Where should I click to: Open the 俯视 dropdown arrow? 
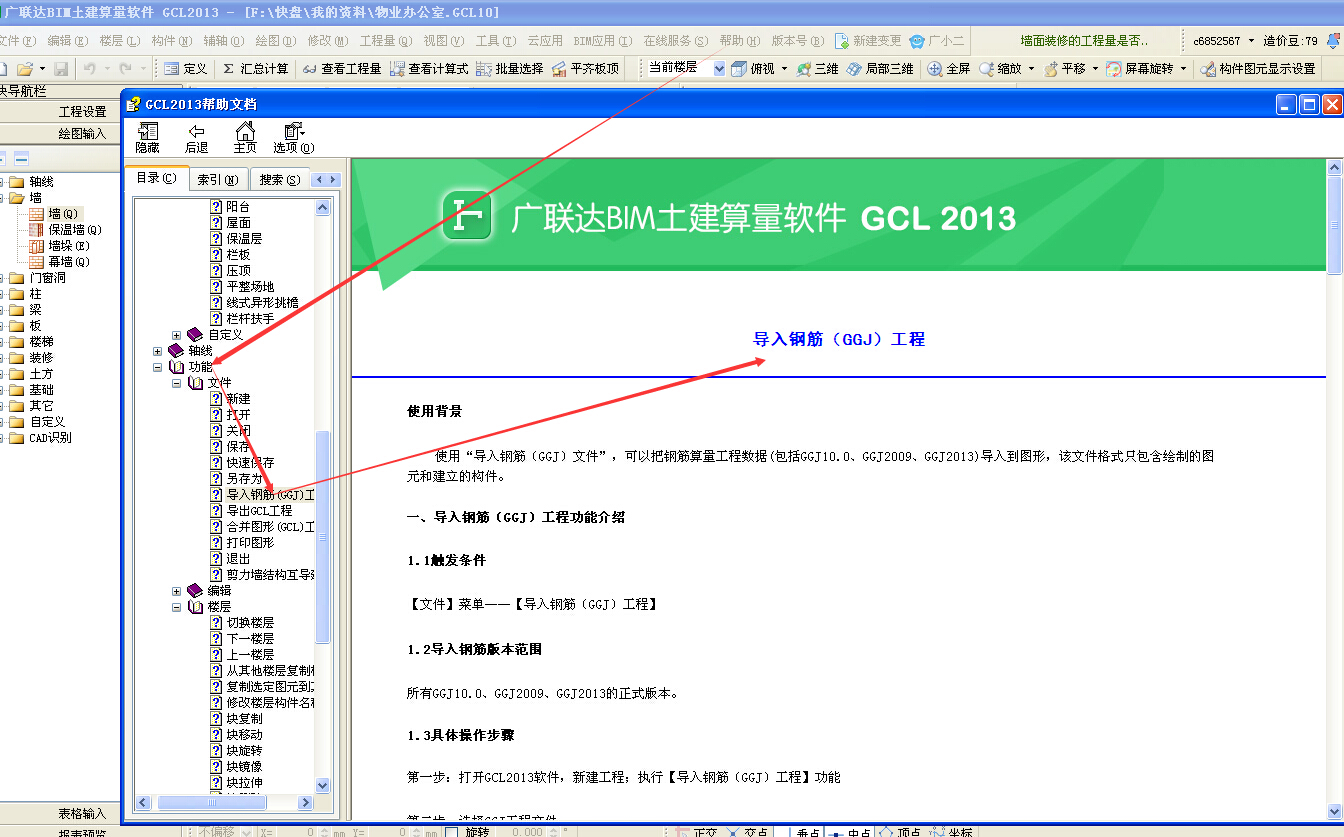[784, 69]
